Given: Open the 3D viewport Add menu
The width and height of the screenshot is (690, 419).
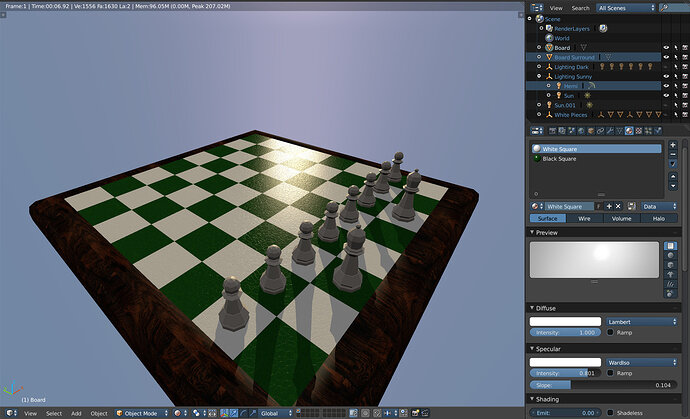Looking at the screenshot, I should tap(76, 413).
